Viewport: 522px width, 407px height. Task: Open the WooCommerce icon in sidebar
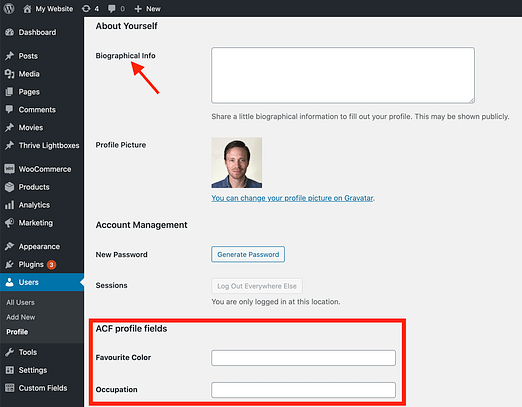click(x=9, y=169)
